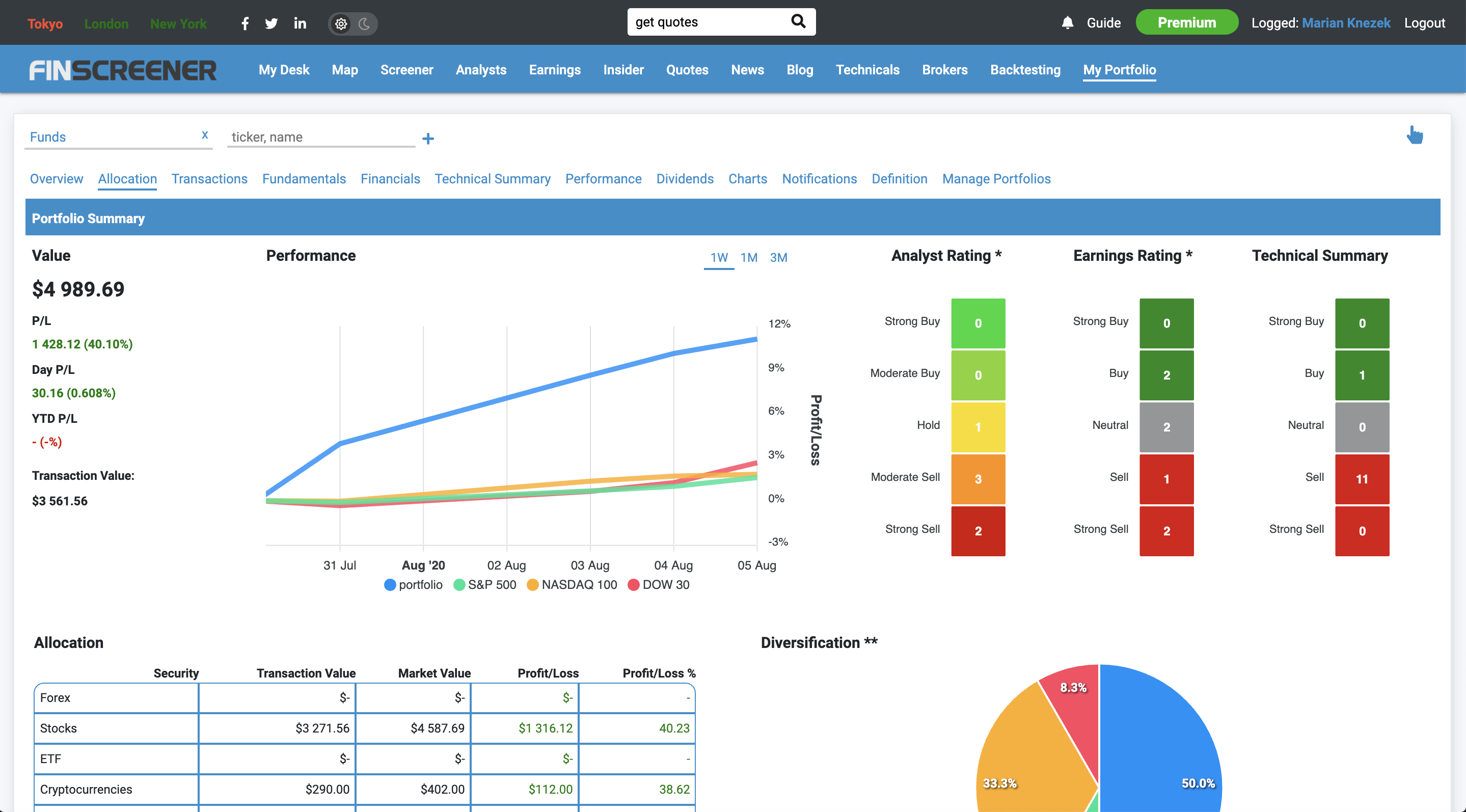Open Marian Knezek profile link
1466x812 pixels.
(1346, 23)
